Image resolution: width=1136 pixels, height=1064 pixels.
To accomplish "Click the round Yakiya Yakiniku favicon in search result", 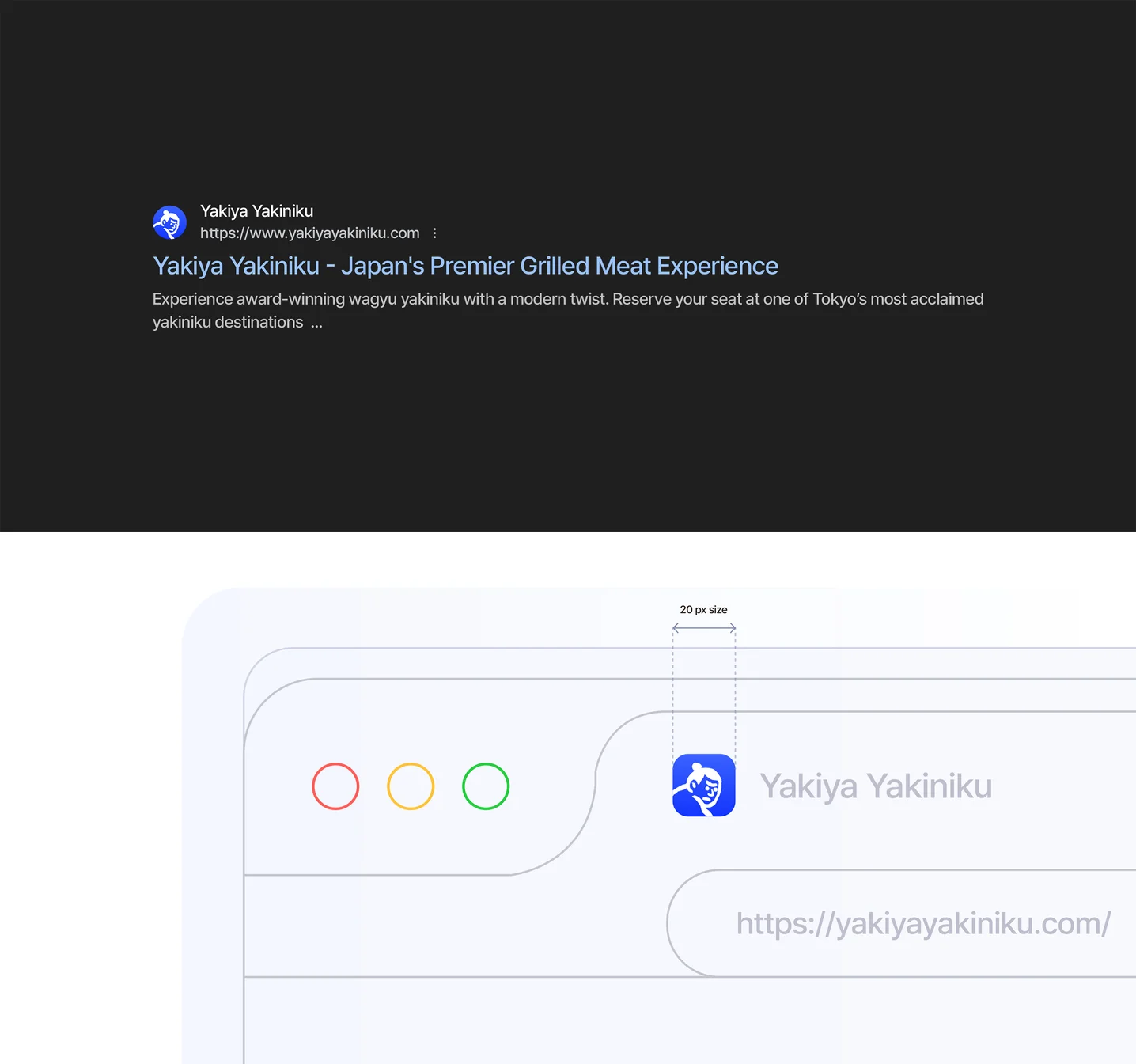I will (169, 222).
